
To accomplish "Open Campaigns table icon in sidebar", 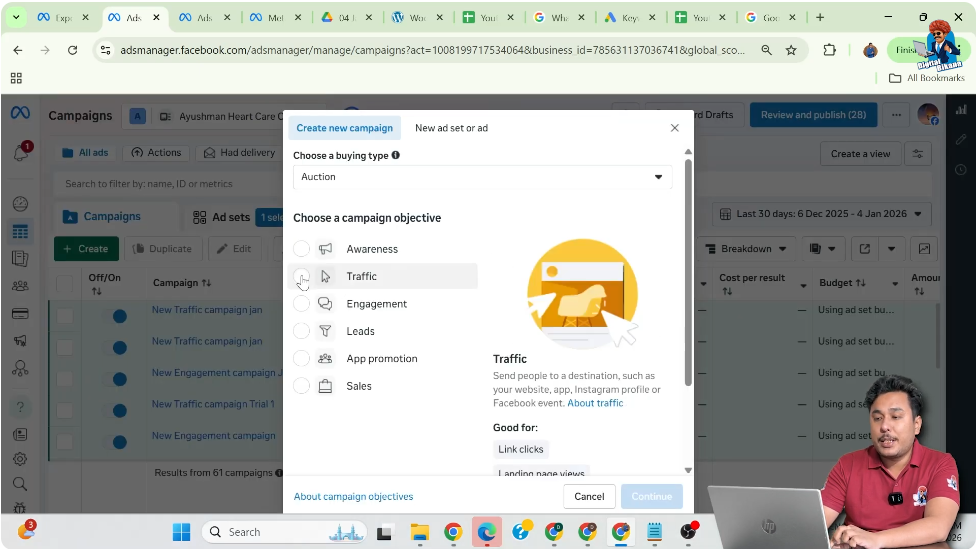I will coord(20,232).
